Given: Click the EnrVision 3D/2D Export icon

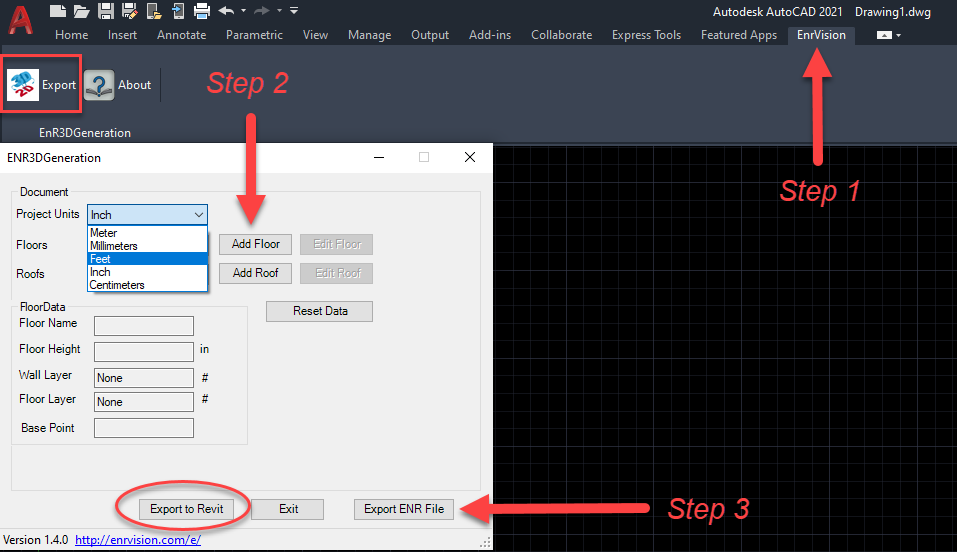Looking at the screenshot, I should [23, 85].
